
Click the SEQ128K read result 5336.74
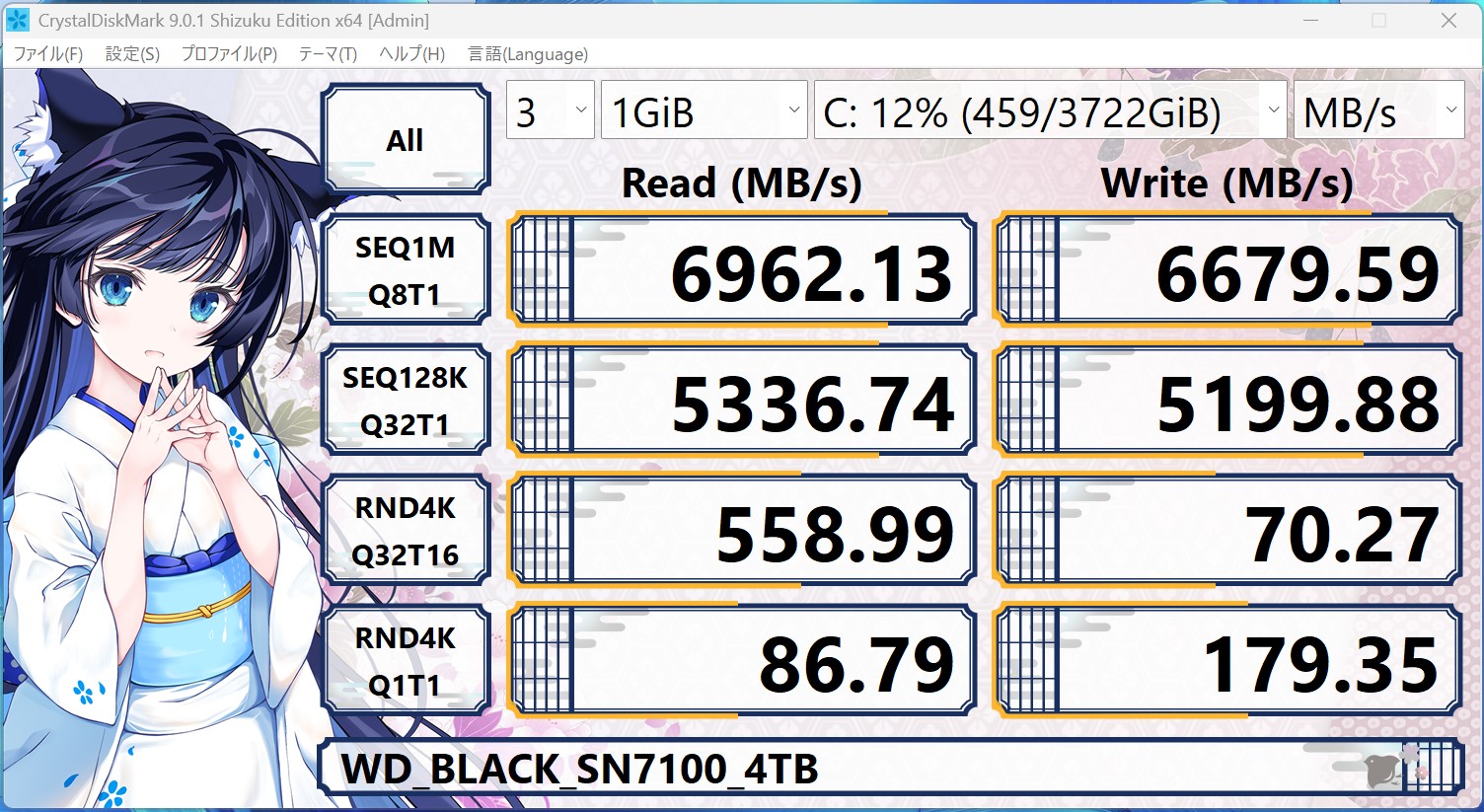click(x=742, y=400)
